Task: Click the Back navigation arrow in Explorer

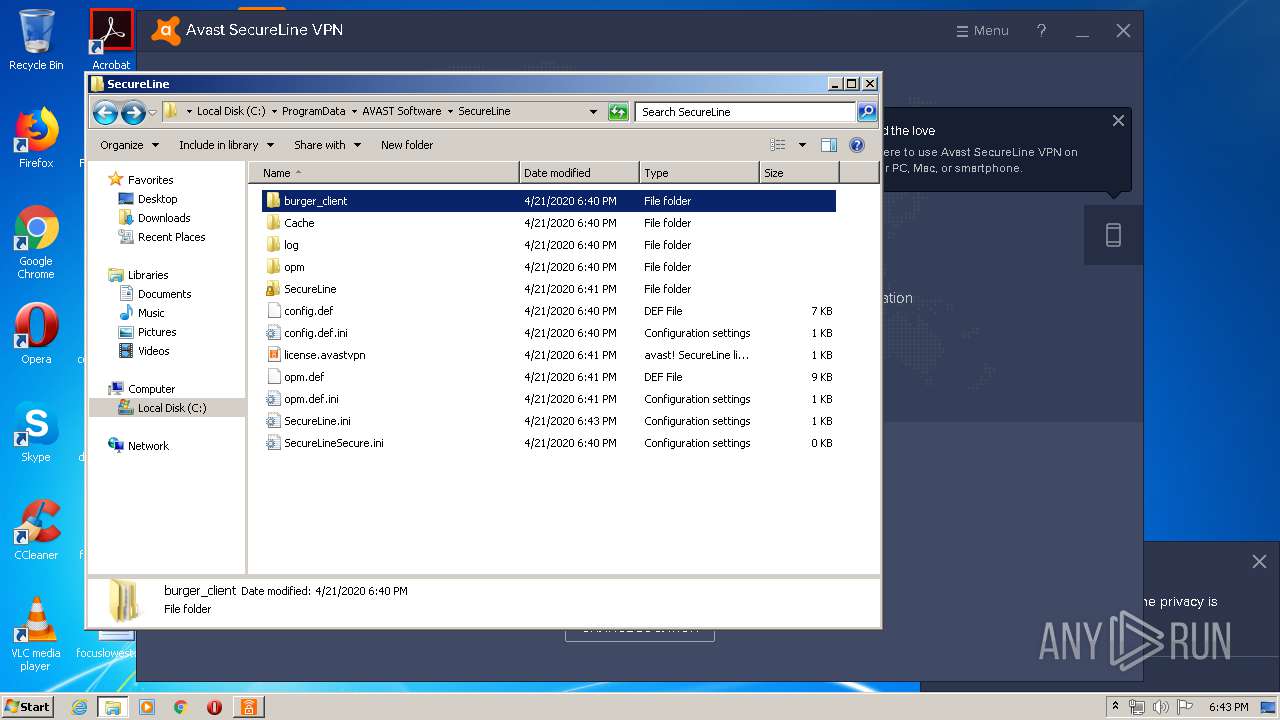Action: [105, 112]
